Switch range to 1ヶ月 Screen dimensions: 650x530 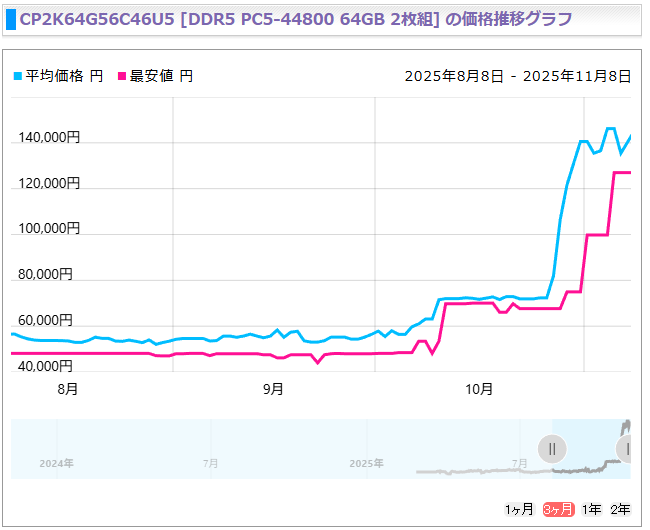[519, 509]
